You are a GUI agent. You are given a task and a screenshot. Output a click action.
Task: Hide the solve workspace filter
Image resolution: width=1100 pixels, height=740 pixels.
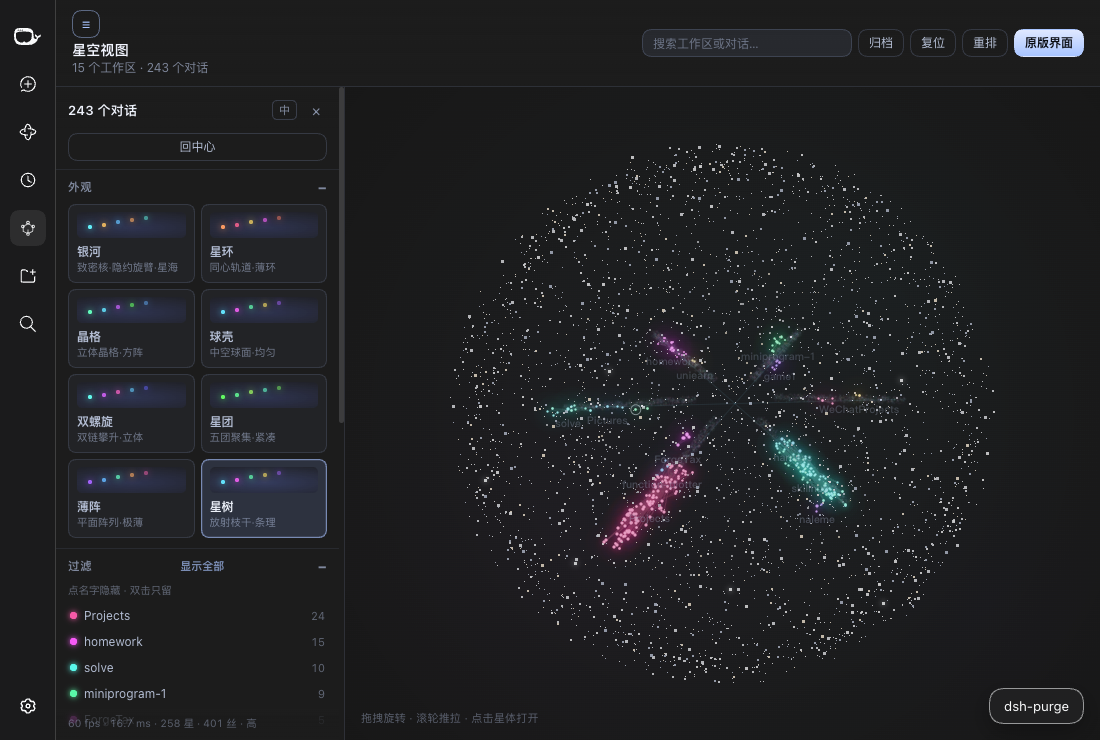tap(196, 668)
